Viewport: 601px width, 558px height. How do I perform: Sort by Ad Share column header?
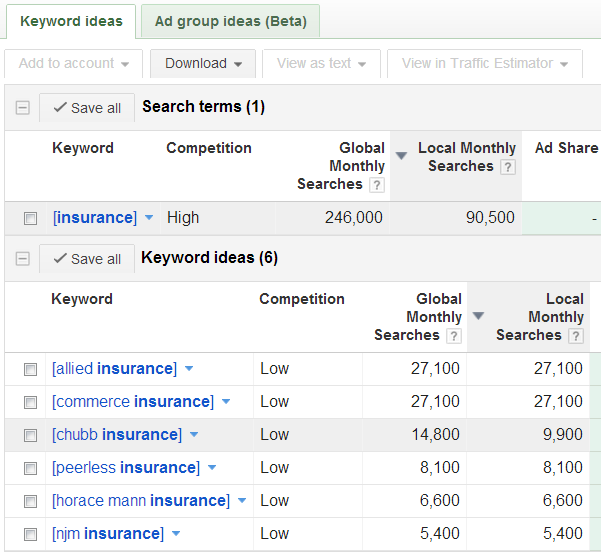567,148
